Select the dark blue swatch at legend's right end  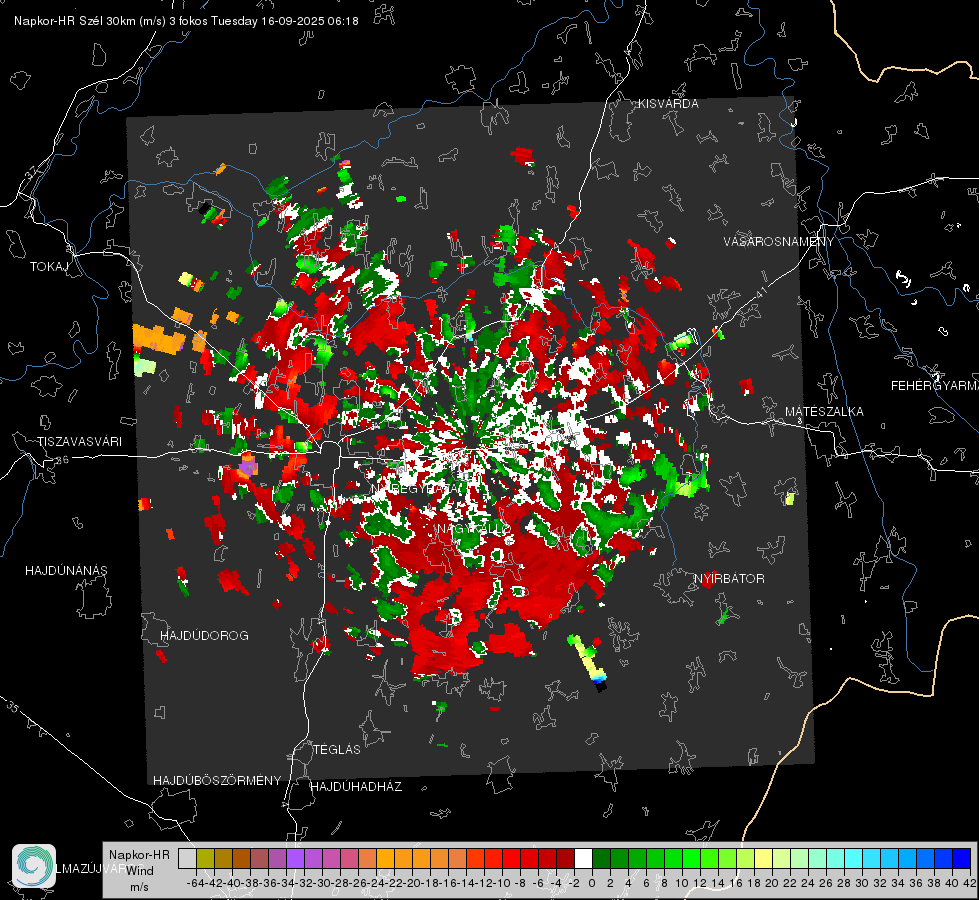962,858
